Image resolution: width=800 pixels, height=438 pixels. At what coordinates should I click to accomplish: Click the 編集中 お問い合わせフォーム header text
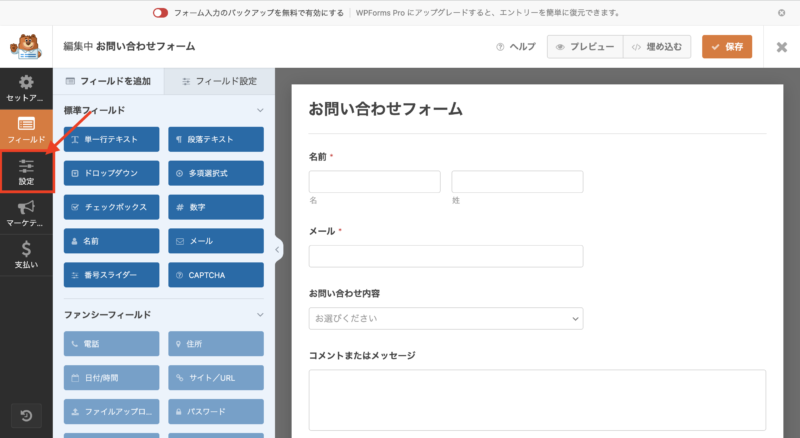point(129,46)
